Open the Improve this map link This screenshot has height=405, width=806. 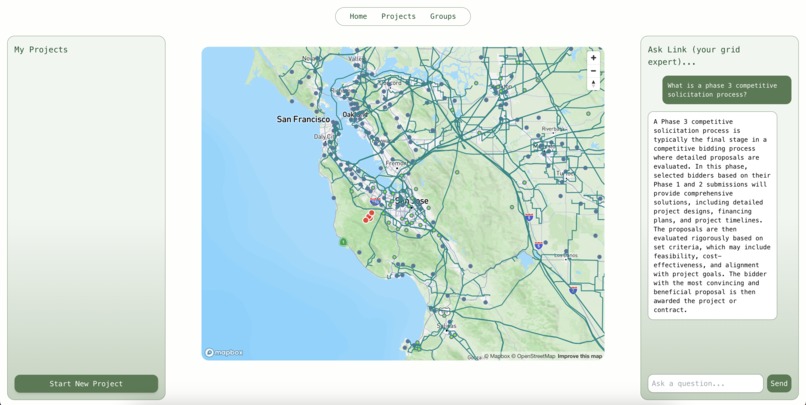point(580,356)
